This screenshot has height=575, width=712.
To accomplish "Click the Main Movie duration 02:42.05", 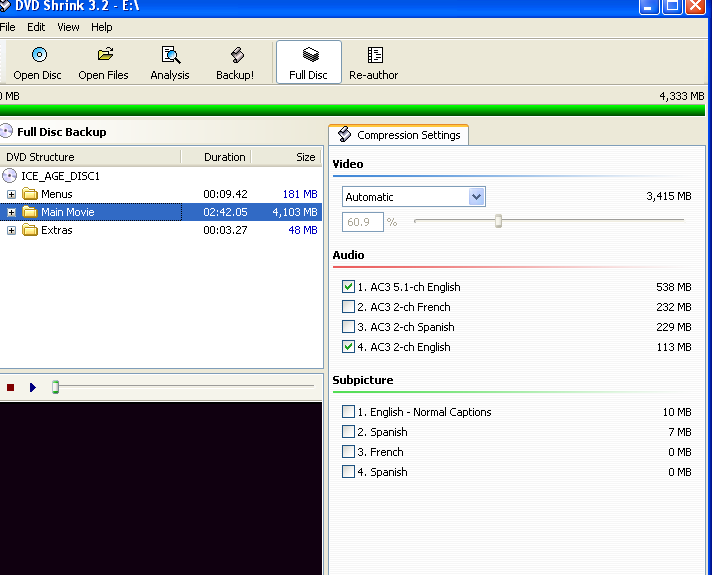I will [x=225, y=212].
